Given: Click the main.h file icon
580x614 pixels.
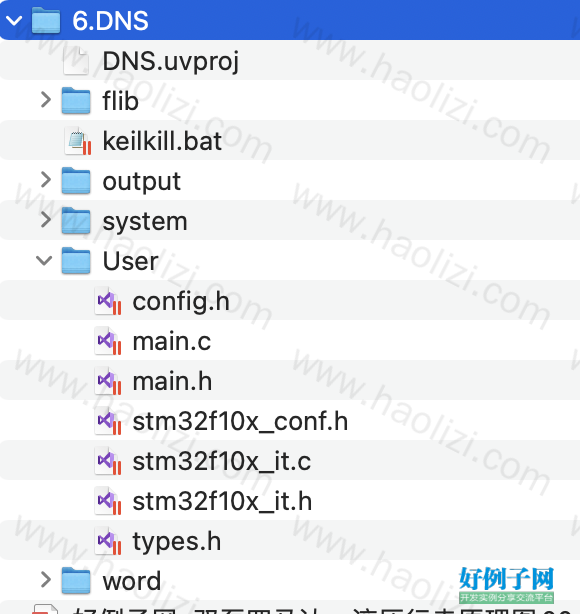Looking at the screenshot, I should click(x=108, y=381).
